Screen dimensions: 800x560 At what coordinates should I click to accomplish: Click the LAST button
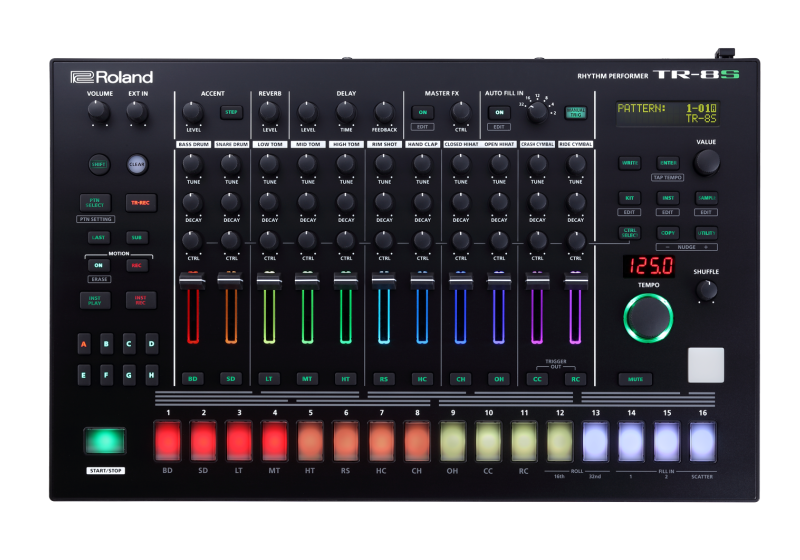(98, 237)
